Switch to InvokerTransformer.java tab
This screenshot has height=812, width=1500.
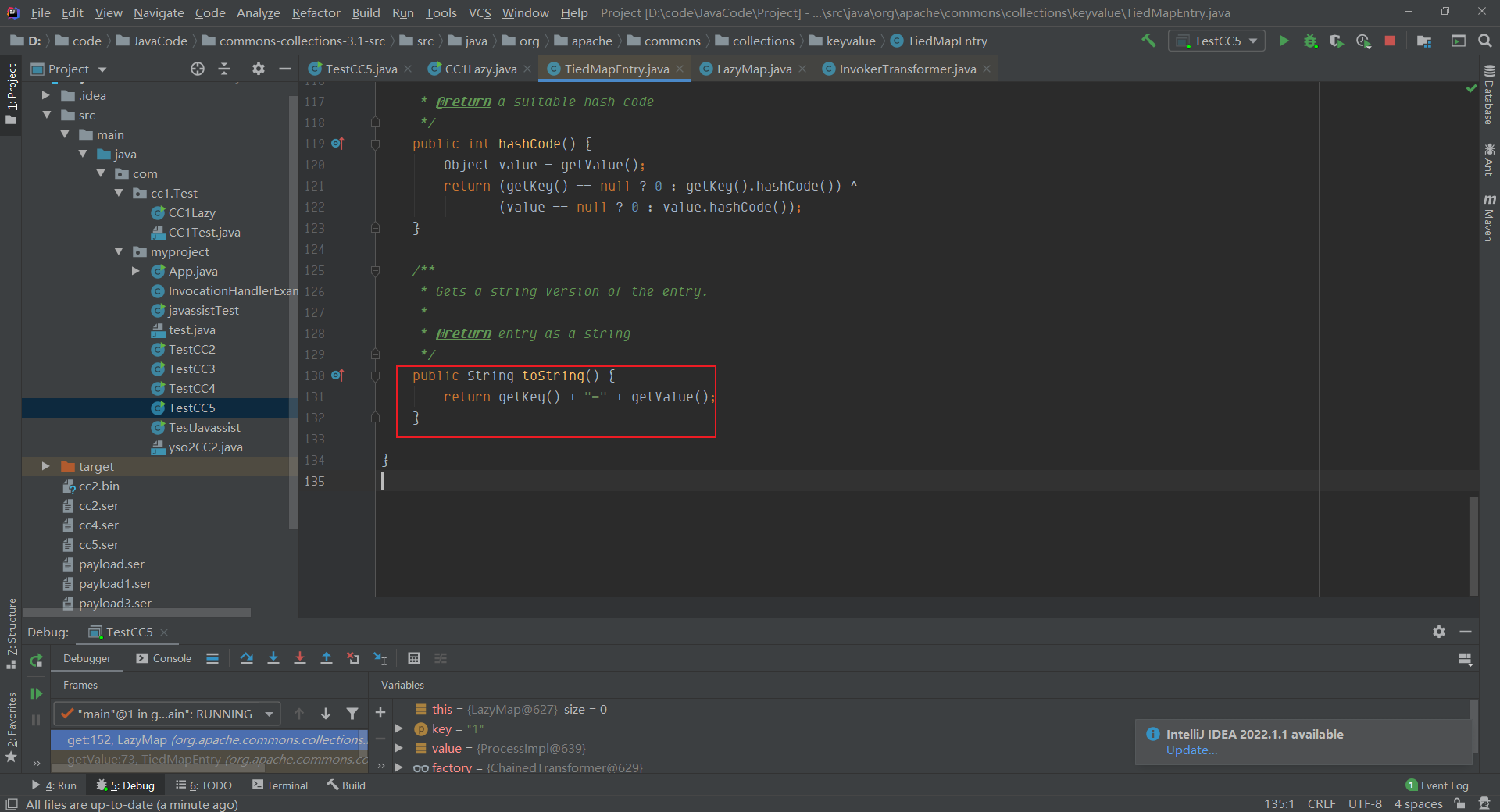(x=907, y=69)
